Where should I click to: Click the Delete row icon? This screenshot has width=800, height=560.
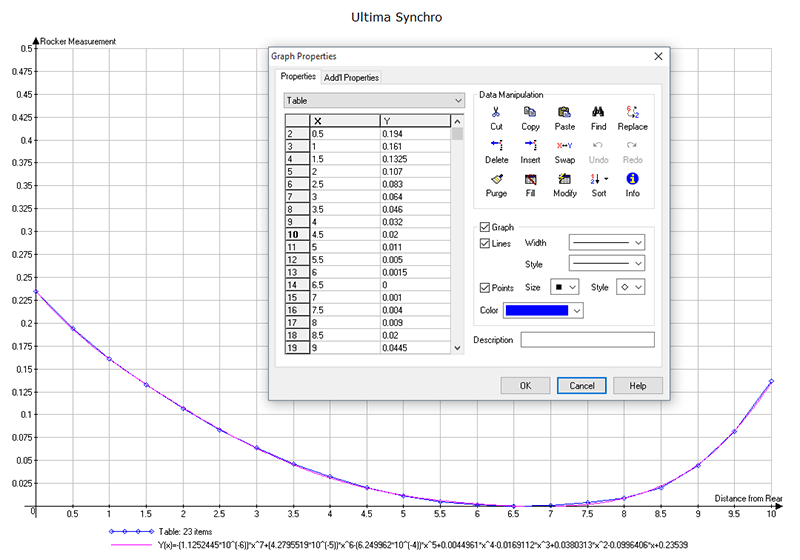(496, 145)
